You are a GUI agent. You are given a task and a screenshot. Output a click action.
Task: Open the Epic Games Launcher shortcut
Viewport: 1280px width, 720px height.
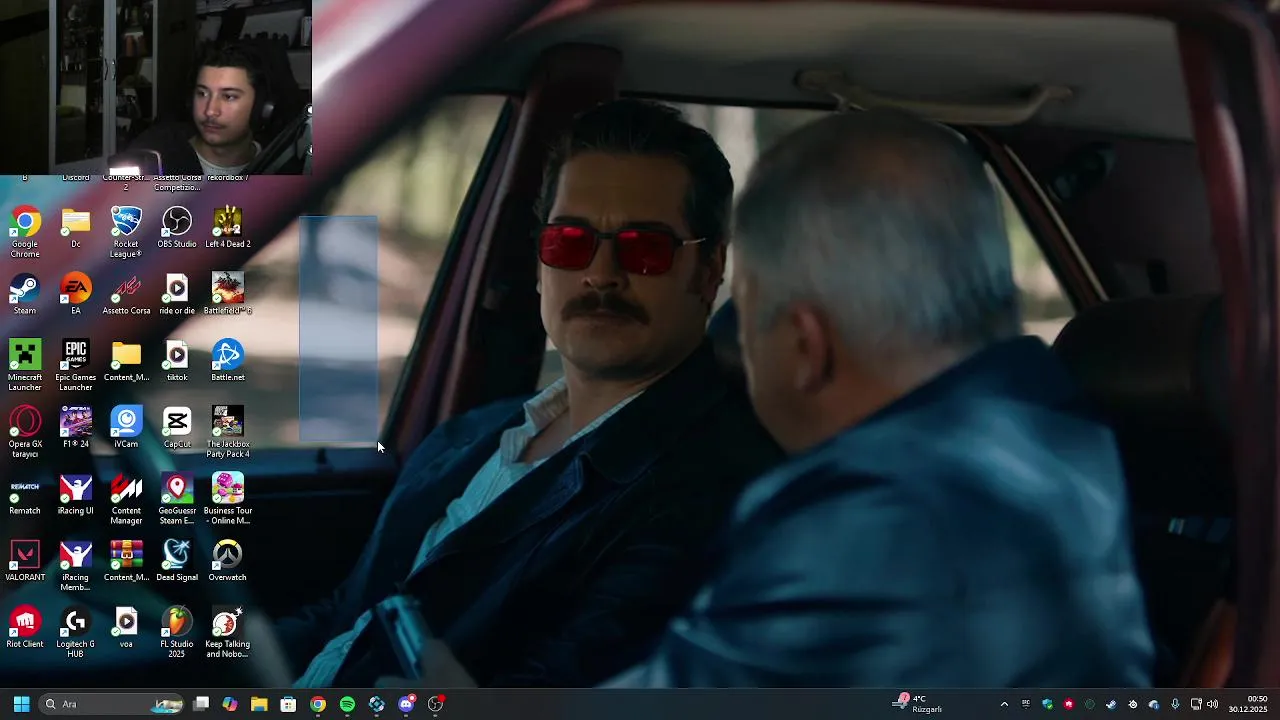(76, 366)
